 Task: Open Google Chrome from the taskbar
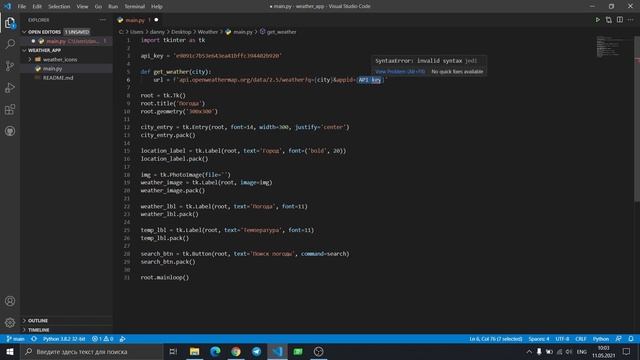pyautogui.click(x=236, y=351)
